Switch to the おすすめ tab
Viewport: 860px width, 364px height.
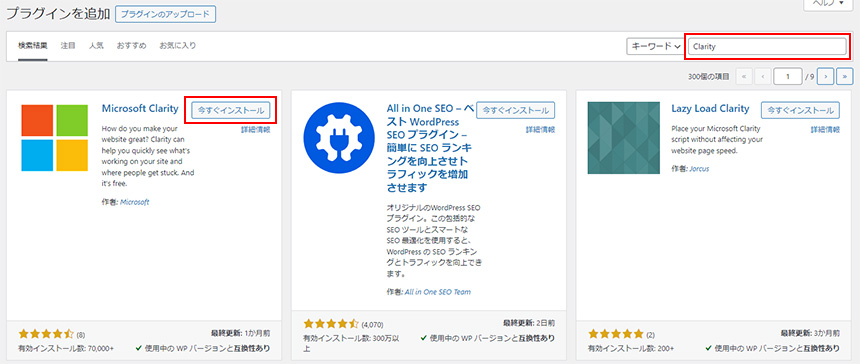[131, 46]
